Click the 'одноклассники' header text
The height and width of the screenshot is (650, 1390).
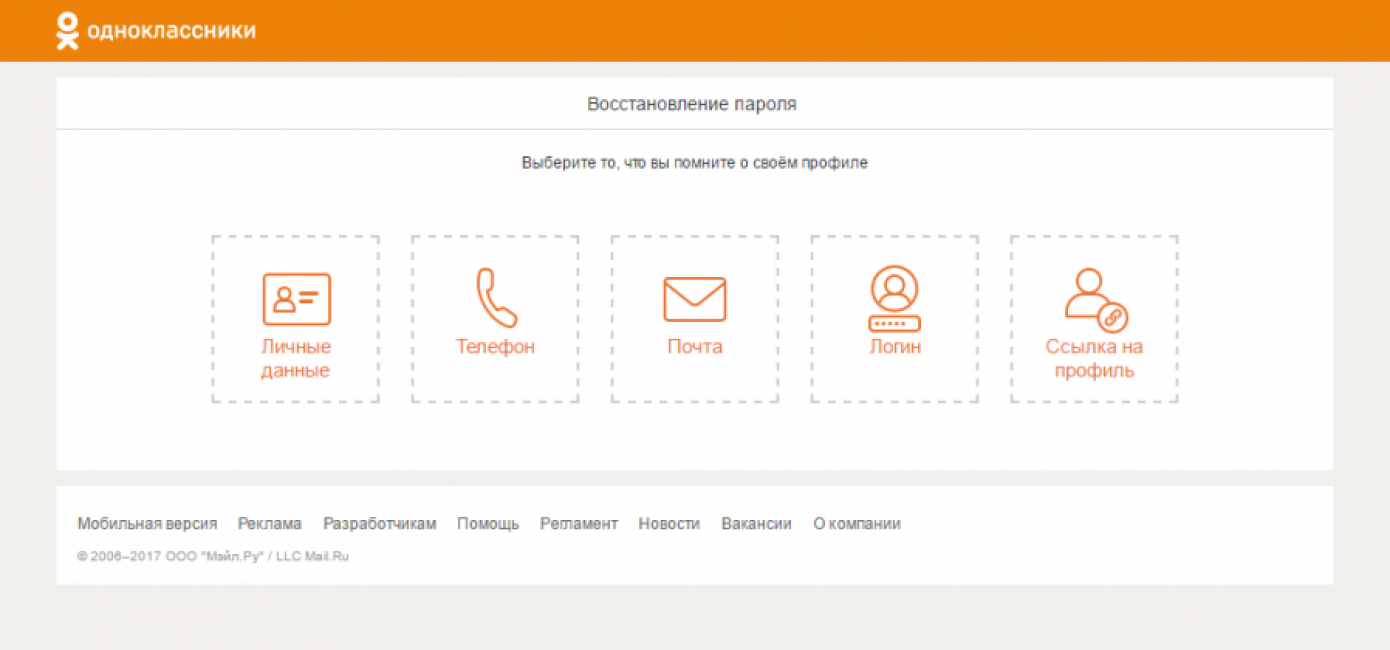click(x=171, y=31)
